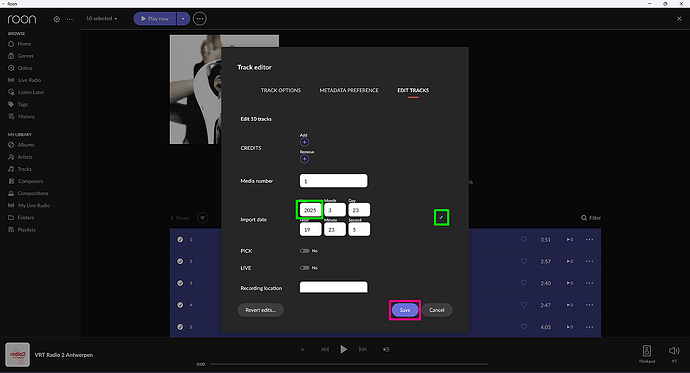Viewport: 690px width, 373px height.
Task: Click the Play now button
Action: pos(155,19)
